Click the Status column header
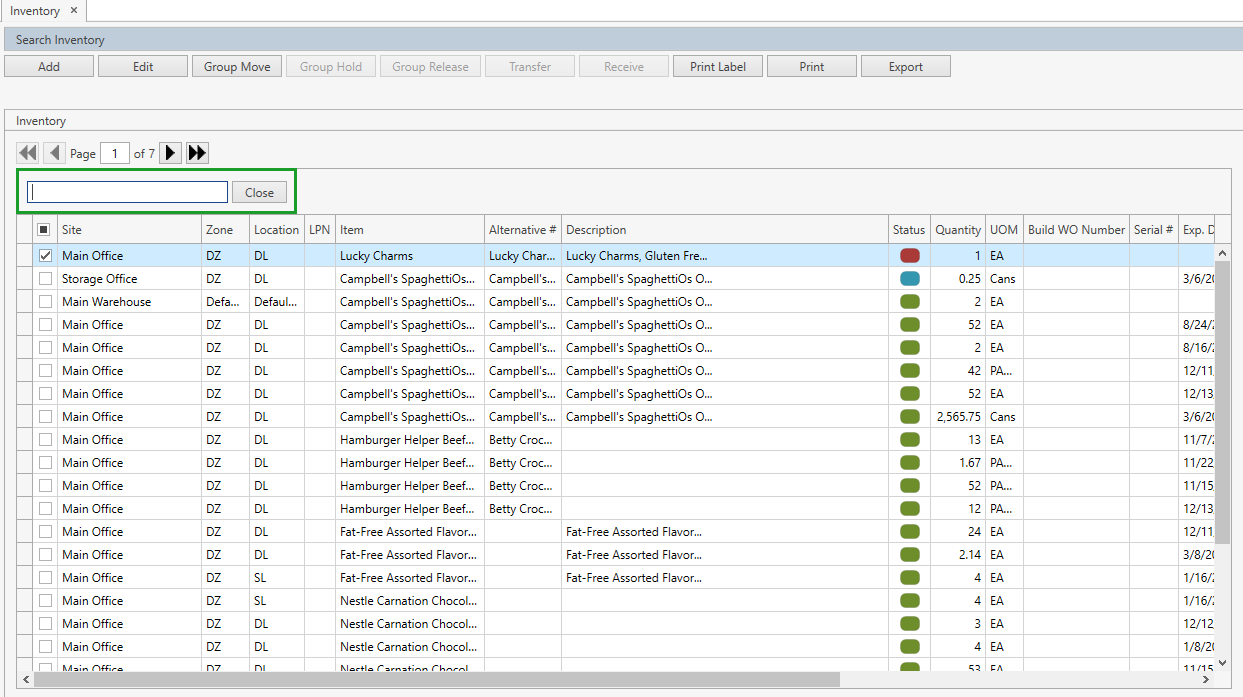This screenshot has width=1243, height=697. (909, 230)
